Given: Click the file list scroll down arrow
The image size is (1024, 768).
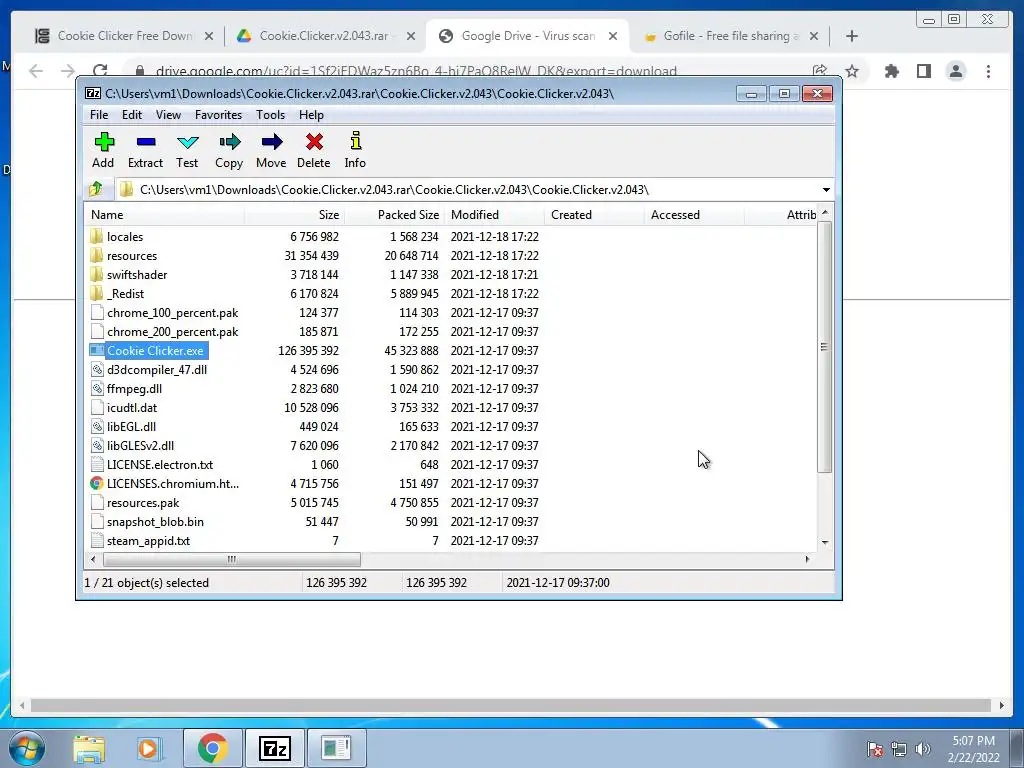Looking at the screenshot, I should pos(825,543).
